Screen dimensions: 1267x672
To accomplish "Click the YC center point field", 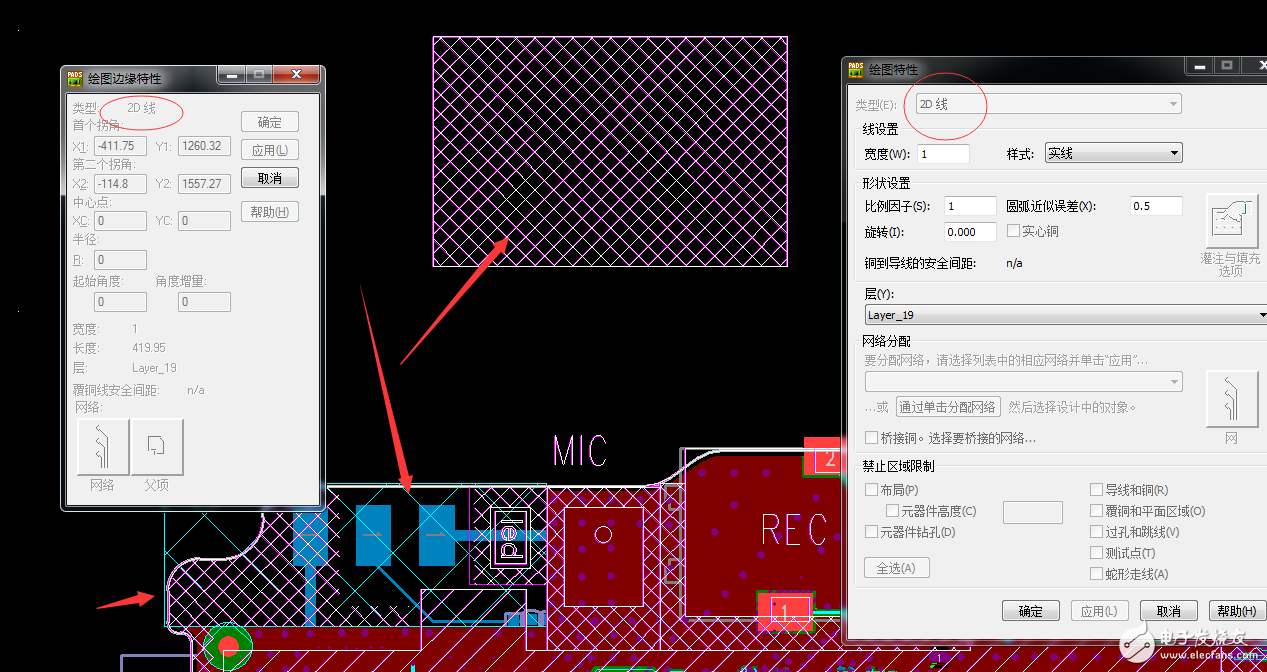I will (x=204, y=221).
